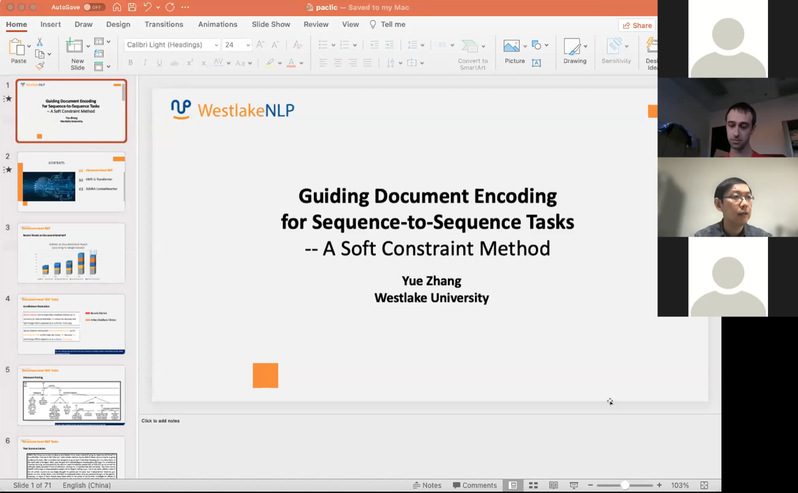Switch to the Slide Show tab

[x=271, y=24]
